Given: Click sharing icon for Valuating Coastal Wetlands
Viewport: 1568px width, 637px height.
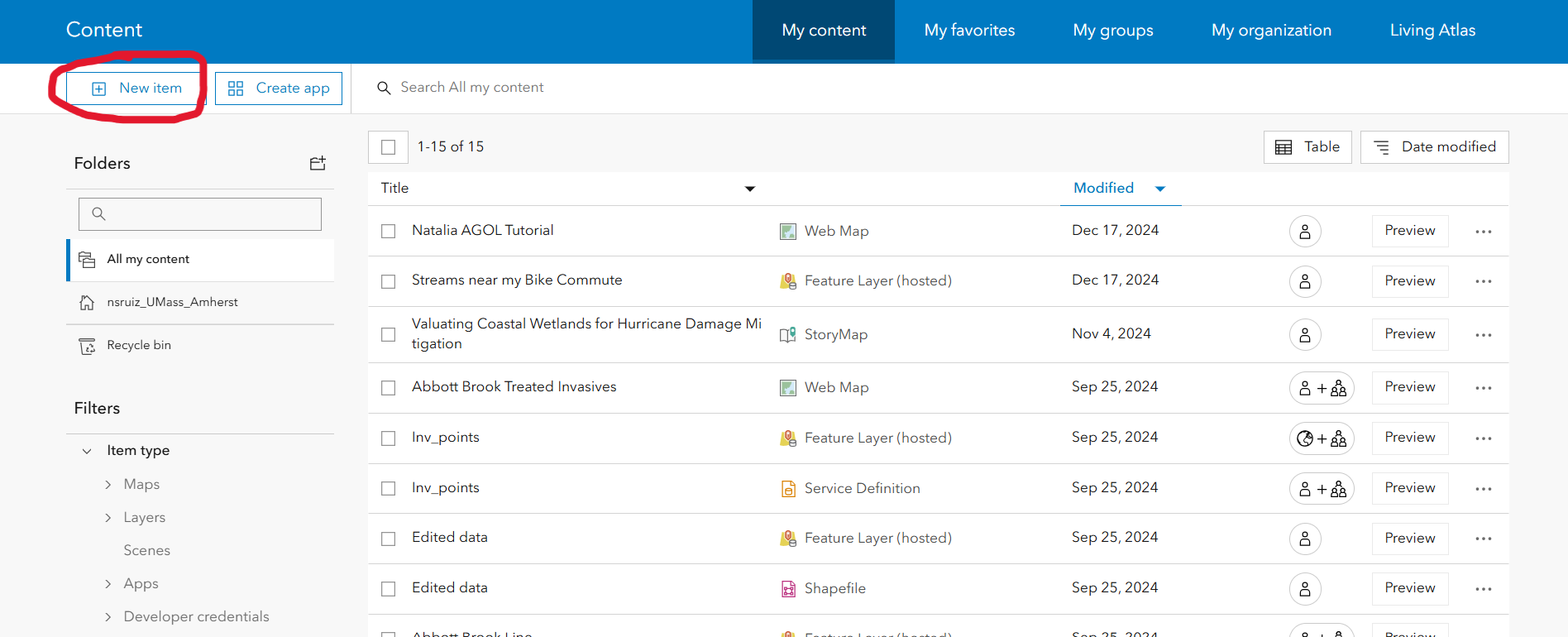Looking at the screenshot, I should (1305, 335).
